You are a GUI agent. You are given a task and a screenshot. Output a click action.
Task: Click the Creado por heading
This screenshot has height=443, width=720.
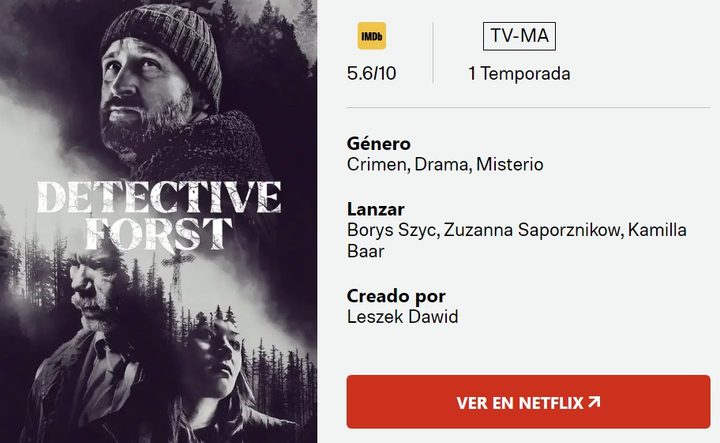[396, 296]
